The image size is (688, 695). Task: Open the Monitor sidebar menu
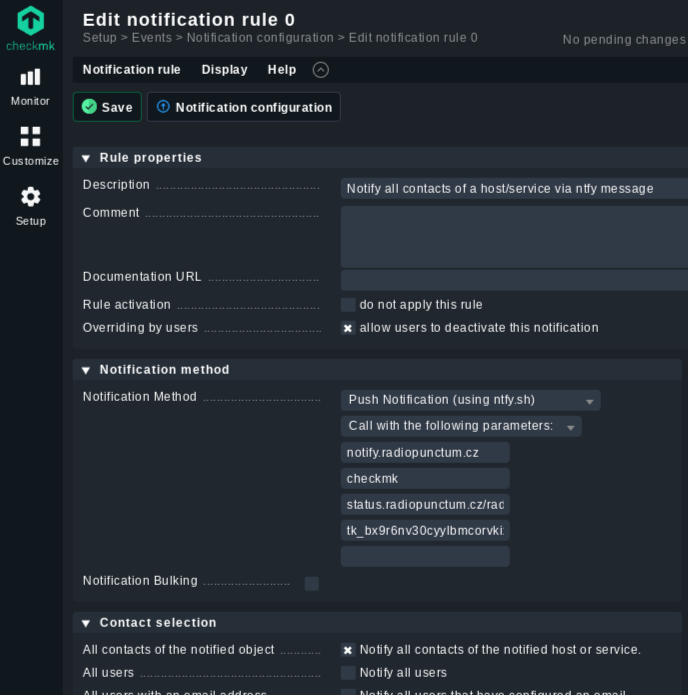[x=30, y=86]
